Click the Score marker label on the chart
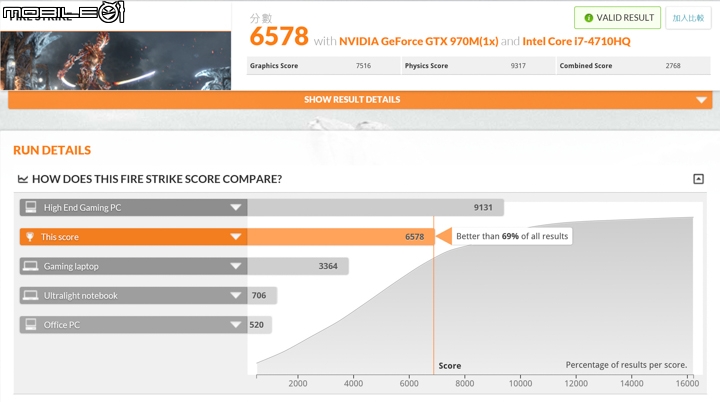720x402 pixels. click(450, 366)
